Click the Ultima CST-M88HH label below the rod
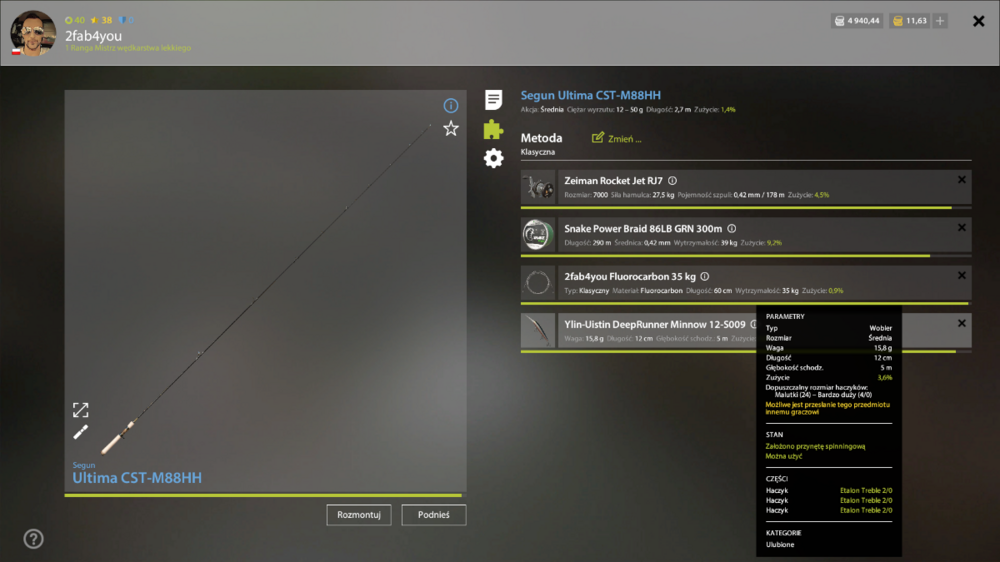This screenshot has width=1000, height=562. (x=137, y=478)
